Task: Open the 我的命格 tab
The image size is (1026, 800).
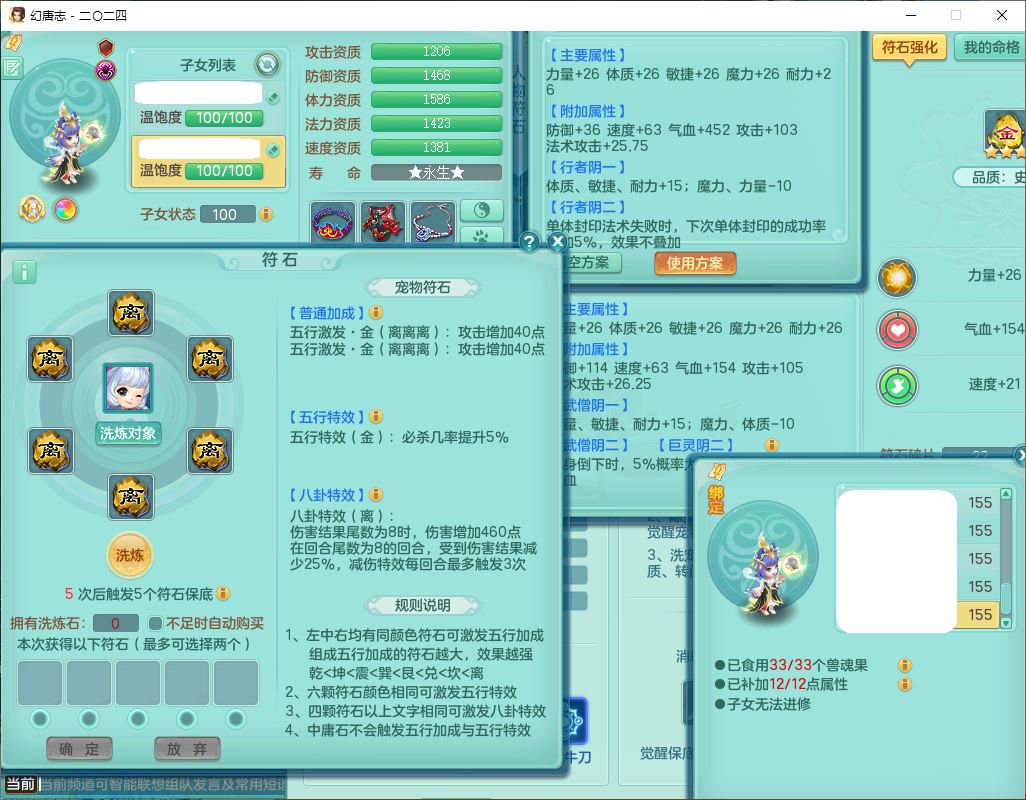Action: [990, 48]
